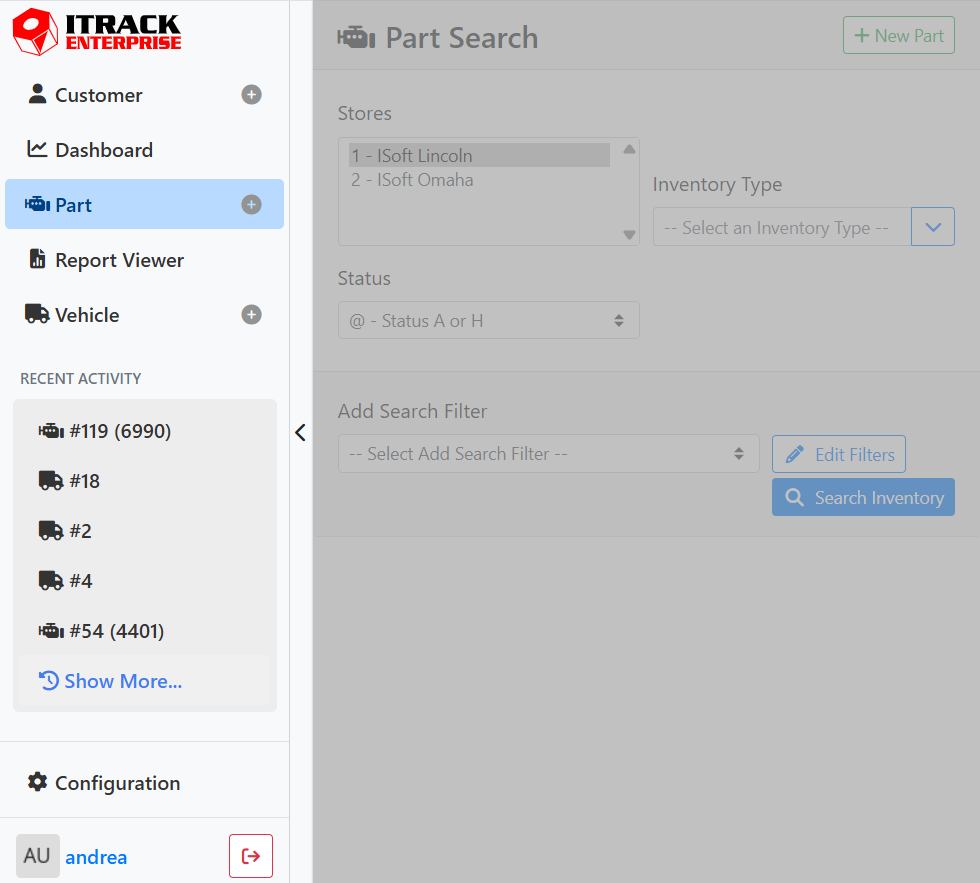Screen dimensions: 980x883
Task: Click the plus icon next to Customer
Action: click(x=252, y=95)
